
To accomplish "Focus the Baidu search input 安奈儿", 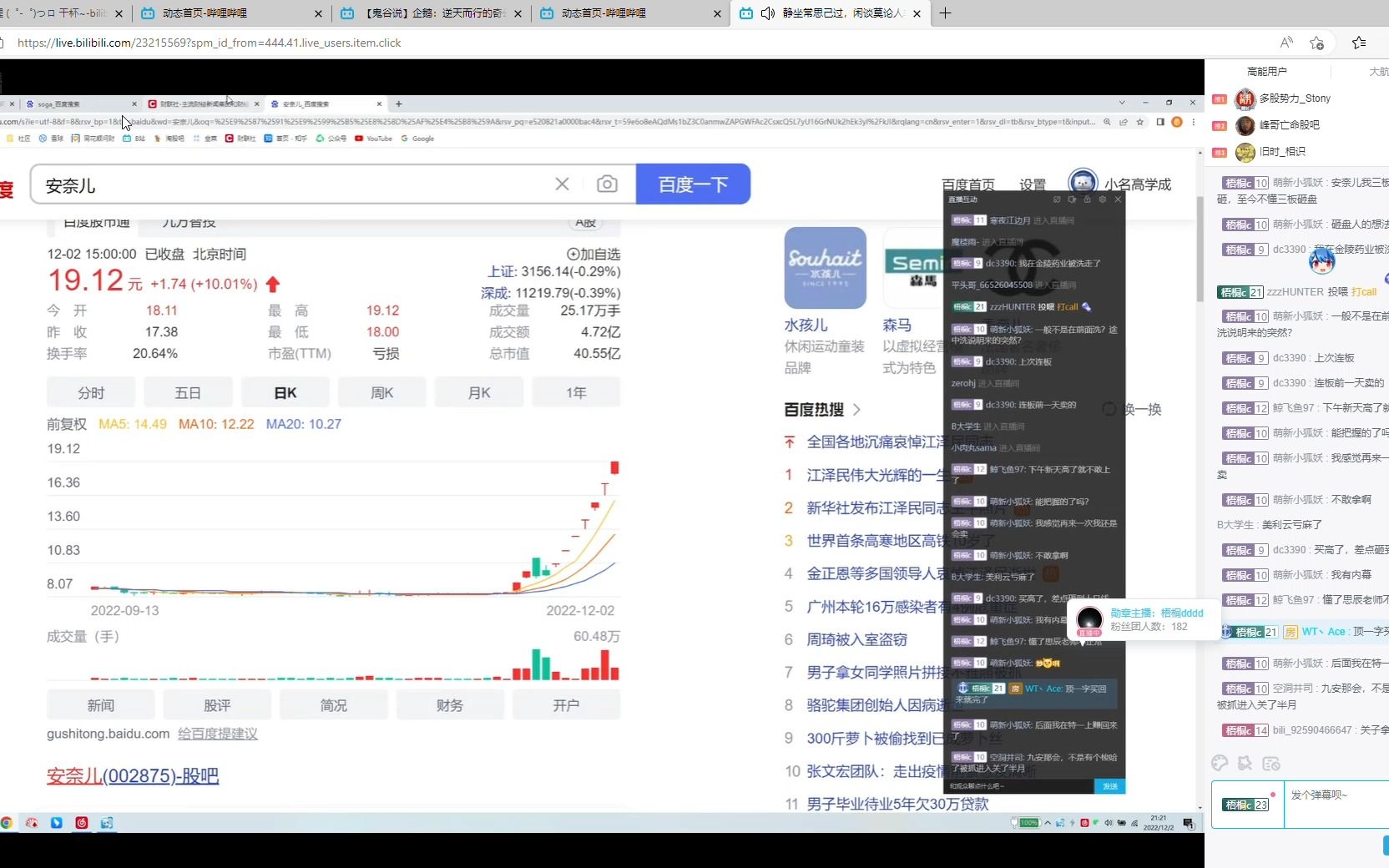I will (x=292, y=184).
